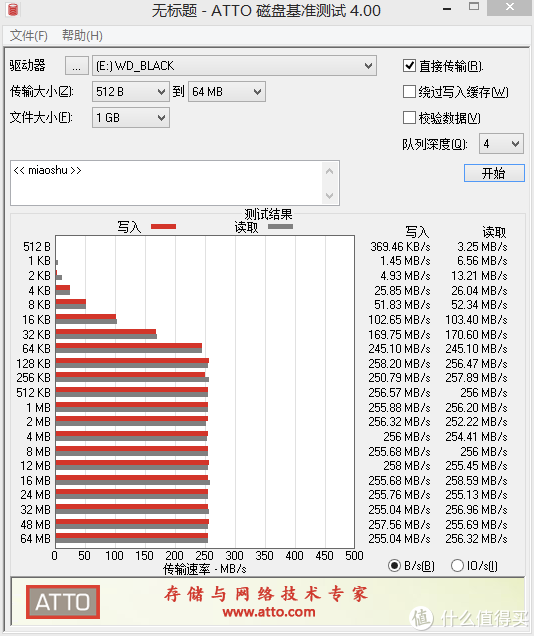
Task: Expand the 512 B transfer size dropdown
Action: [x=131, y=92]
